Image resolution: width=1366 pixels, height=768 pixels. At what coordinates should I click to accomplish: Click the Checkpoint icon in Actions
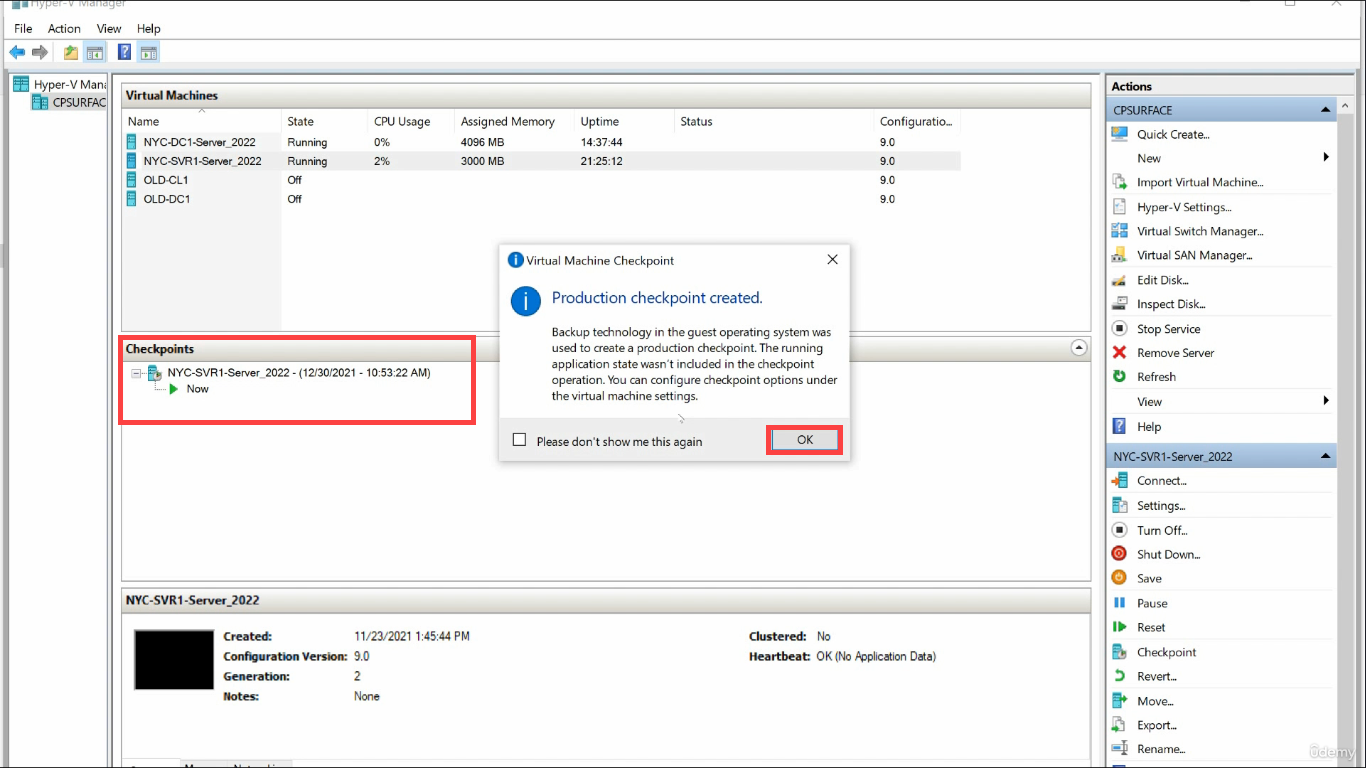point(1120,652)
